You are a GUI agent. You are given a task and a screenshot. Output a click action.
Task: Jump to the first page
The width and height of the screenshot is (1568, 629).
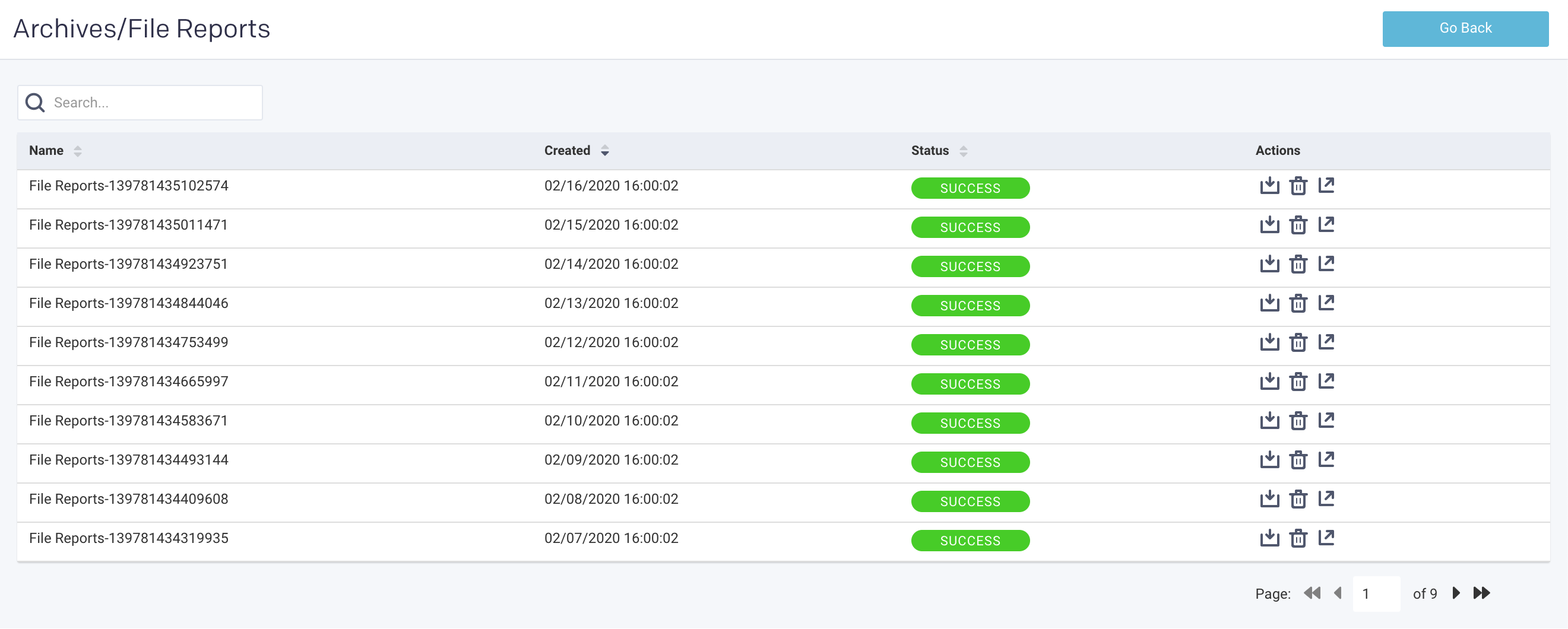(1312, 593)
